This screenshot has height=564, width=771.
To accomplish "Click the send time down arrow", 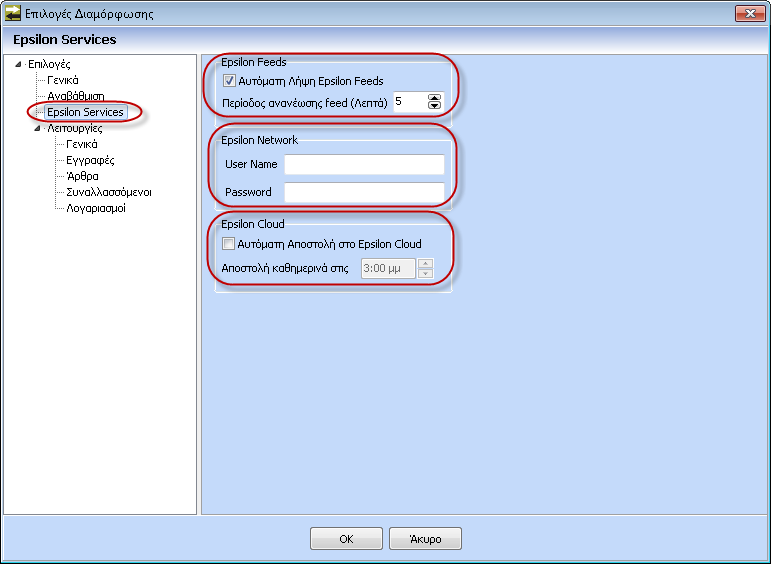I will click(x=425, y=273).
